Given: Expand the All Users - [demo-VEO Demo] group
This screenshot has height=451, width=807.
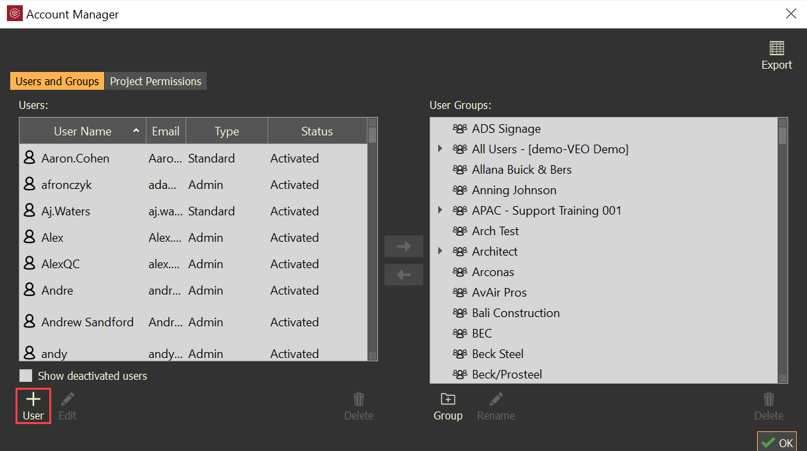Looking at the screenshot, I should tap(440, 149).
